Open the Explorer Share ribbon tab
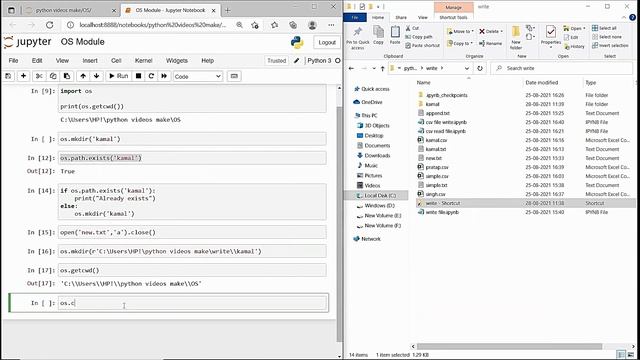The width and height of the screenshot is (640, 360). point(401,17)
